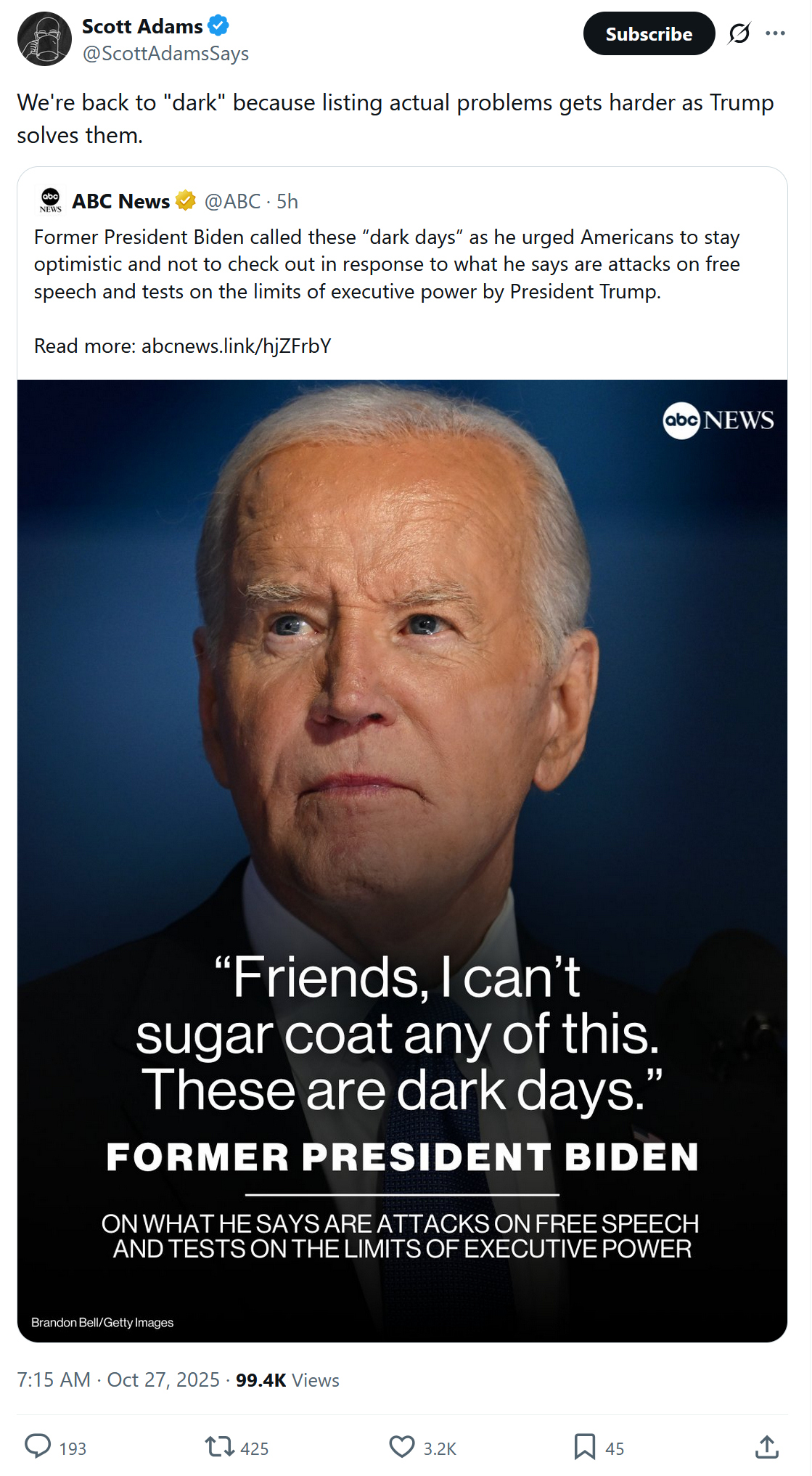Click ABC News gold verified badge
812x1476 pixels.
[x=186, y=200]
